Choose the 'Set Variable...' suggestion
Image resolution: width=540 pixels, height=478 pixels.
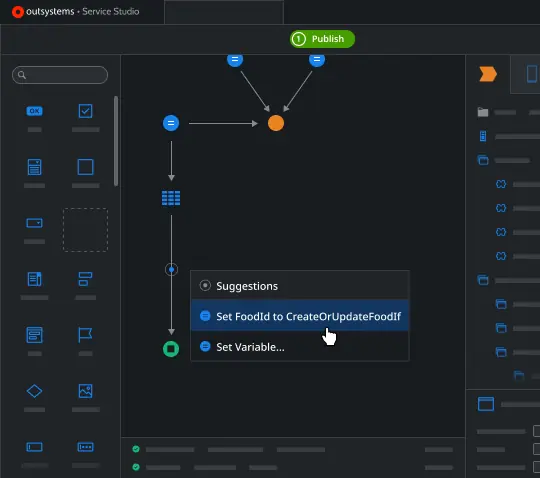(300, 346)
